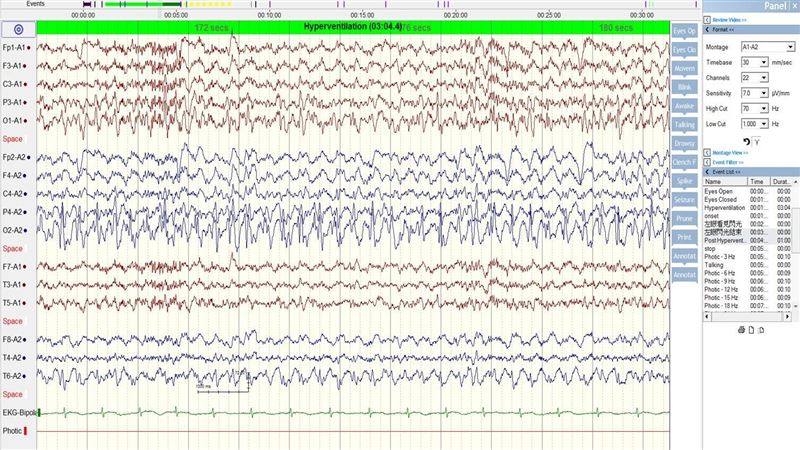The image size is (800, 450).
Task: Click the green Hyperventilation progress bar
Action: (353, 28)
